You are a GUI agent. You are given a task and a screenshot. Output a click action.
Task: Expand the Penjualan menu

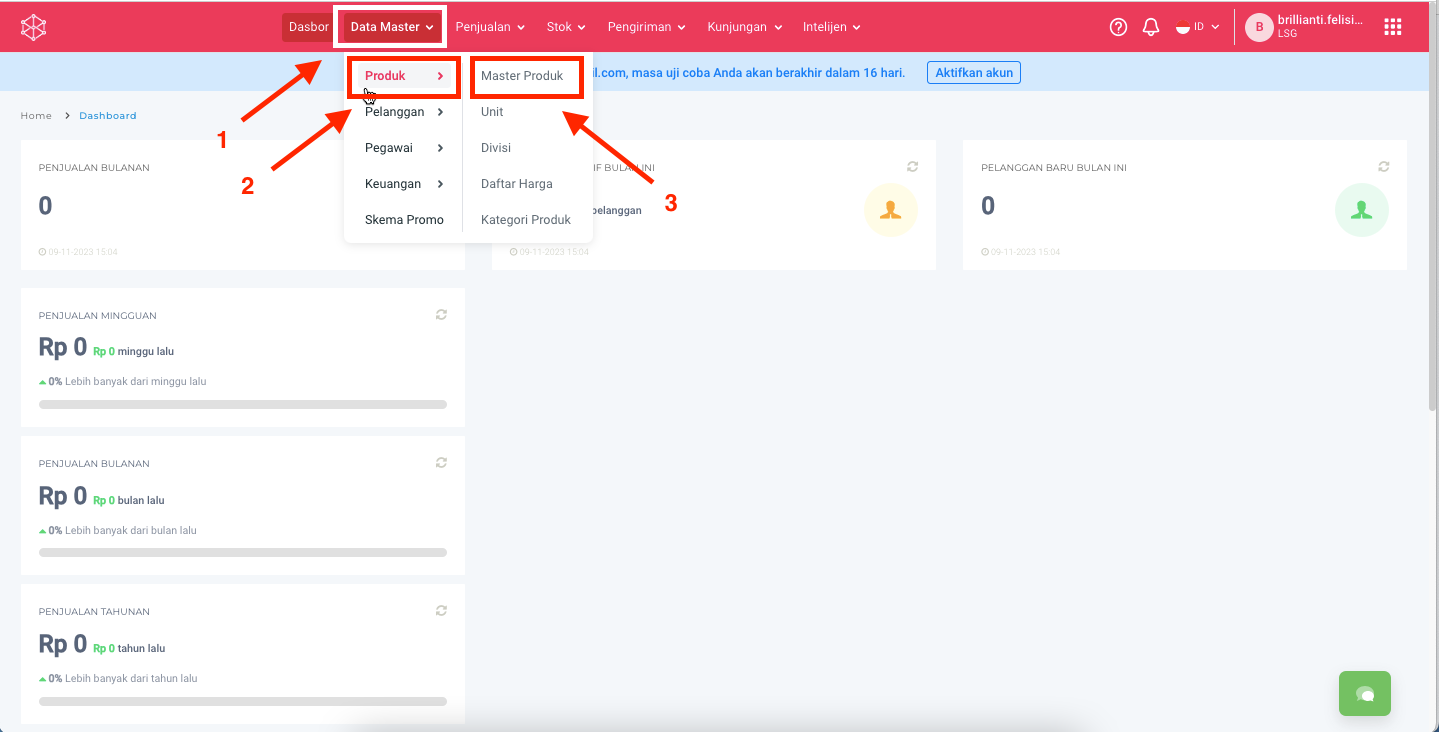coord(490,27)
